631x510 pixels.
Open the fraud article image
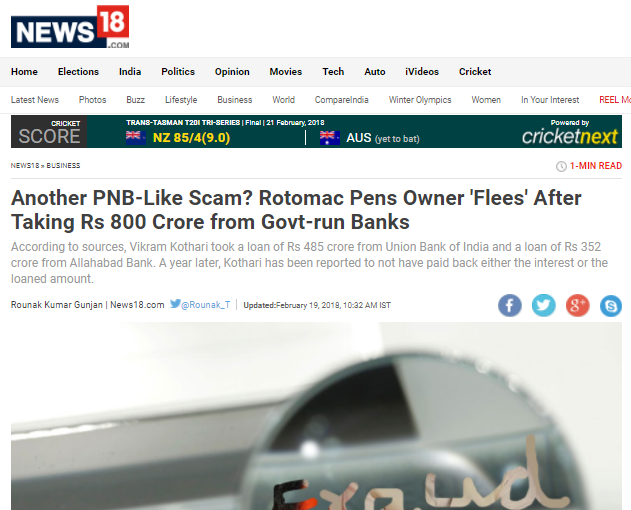coord(316,416)
